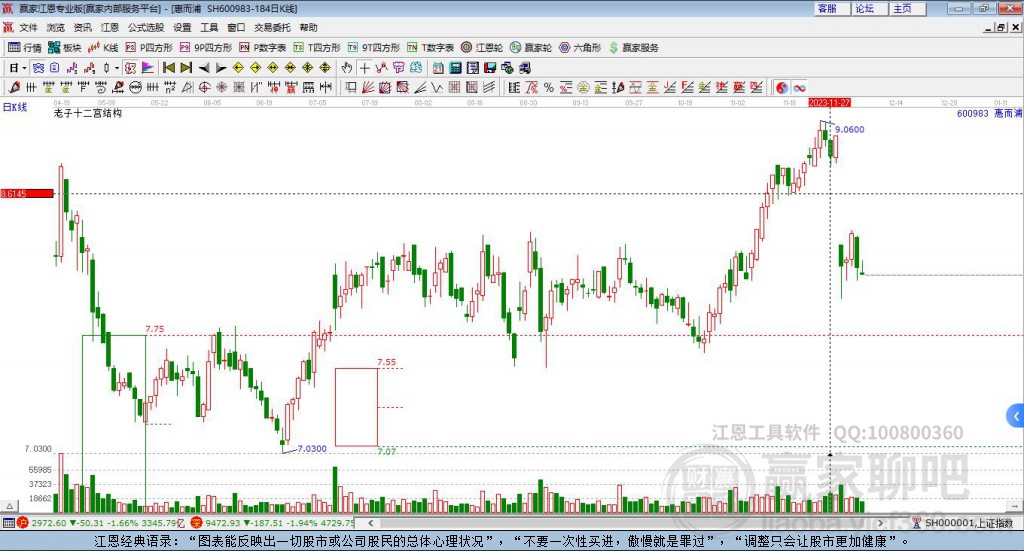Jump to last bar icon

pos(186,68)
